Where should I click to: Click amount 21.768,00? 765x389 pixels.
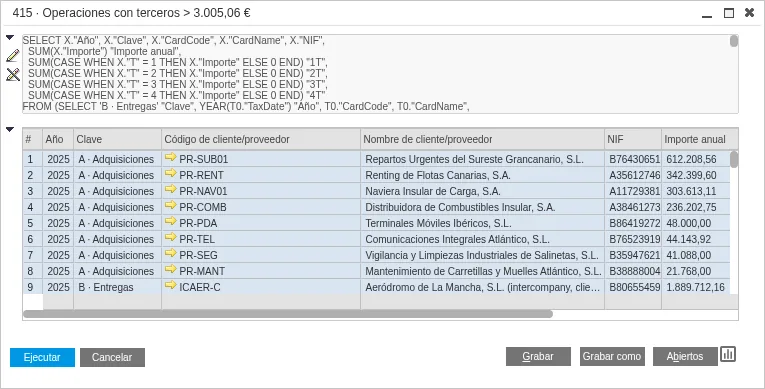click(x=689, y=271)
